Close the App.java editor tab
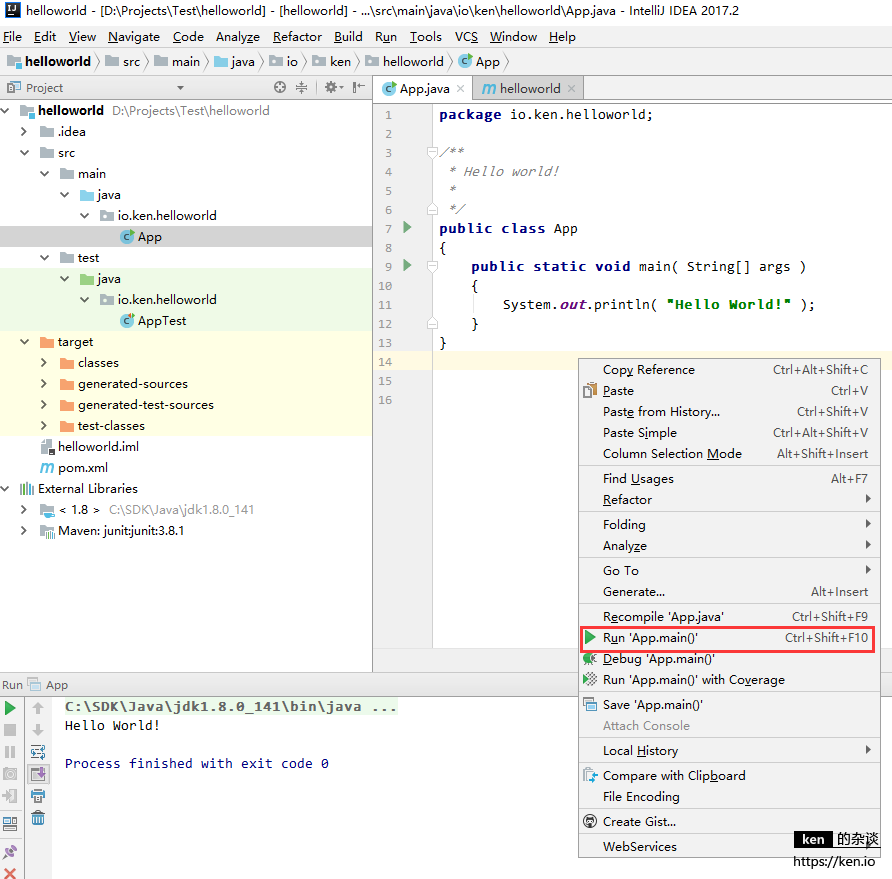 461,88
